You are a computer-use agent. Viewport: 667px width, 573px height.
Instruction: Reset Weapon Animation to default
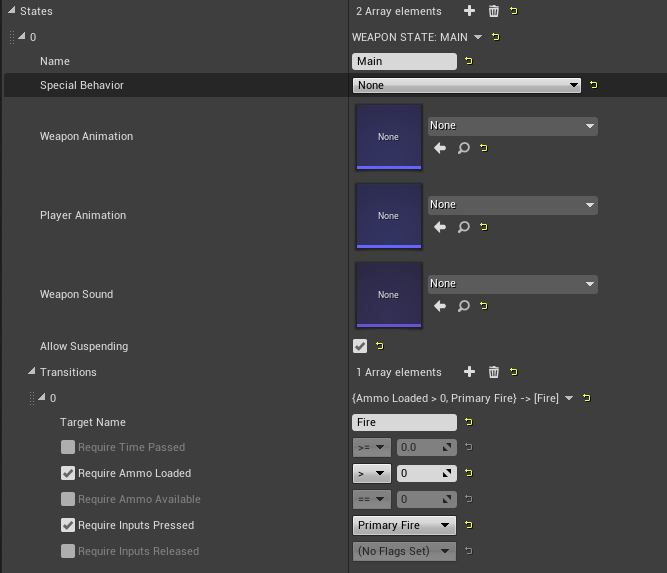pos(484,148)
